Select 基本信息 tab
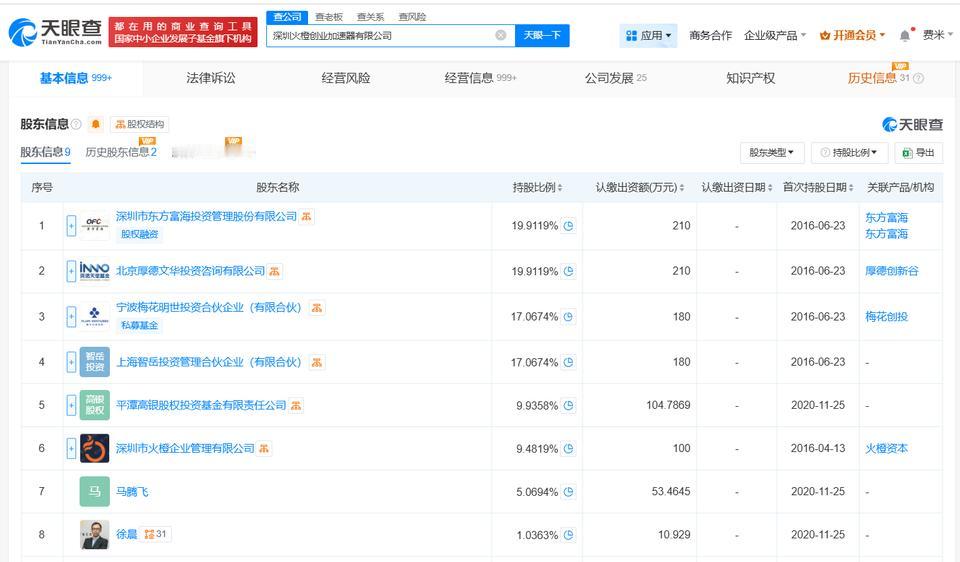Viewport: 960px width, 562px height. point(76,78)
